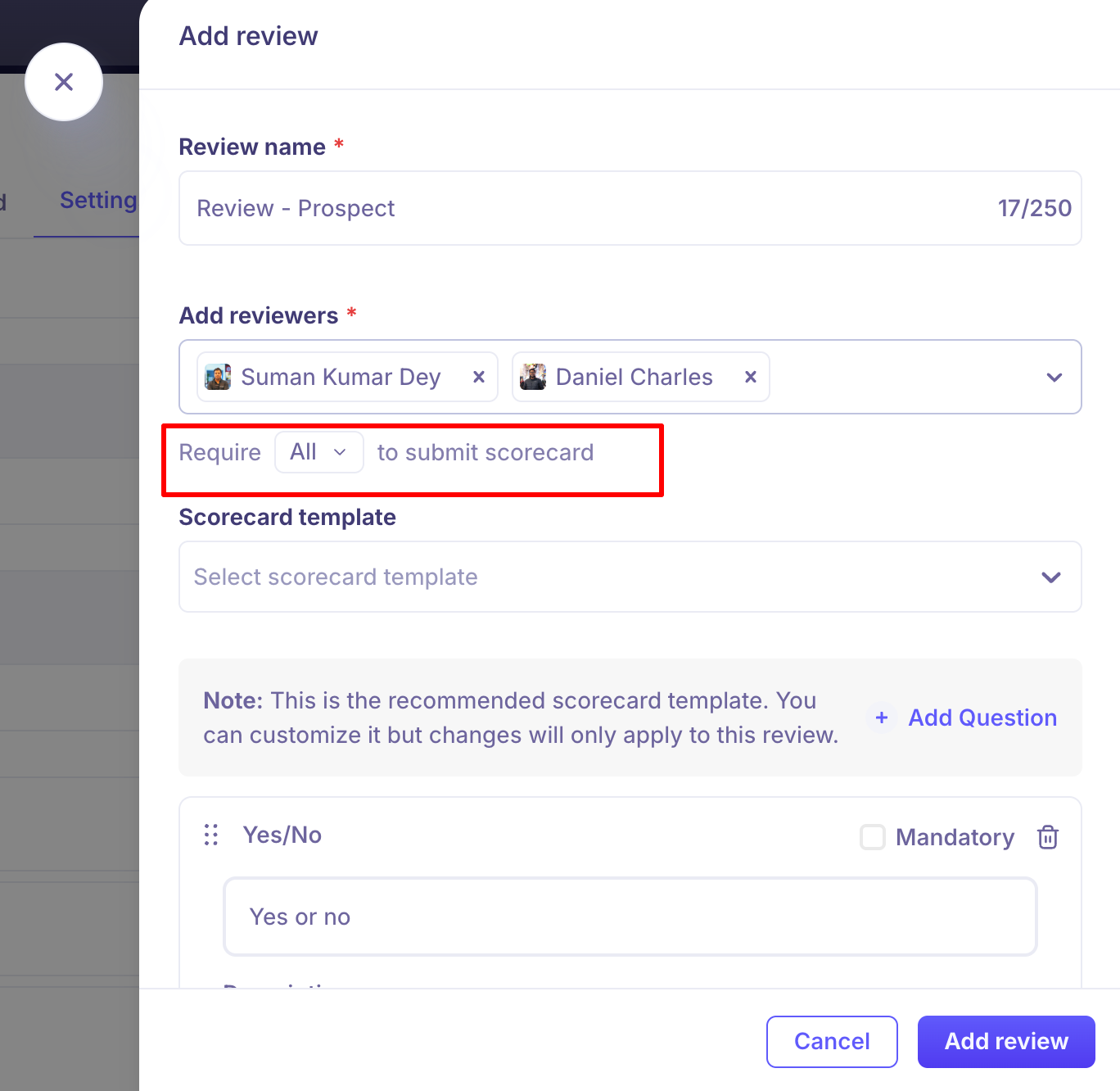Click the Yes/No question type label
This screenshot has width=1120, height=1091.
click(282, 835)
